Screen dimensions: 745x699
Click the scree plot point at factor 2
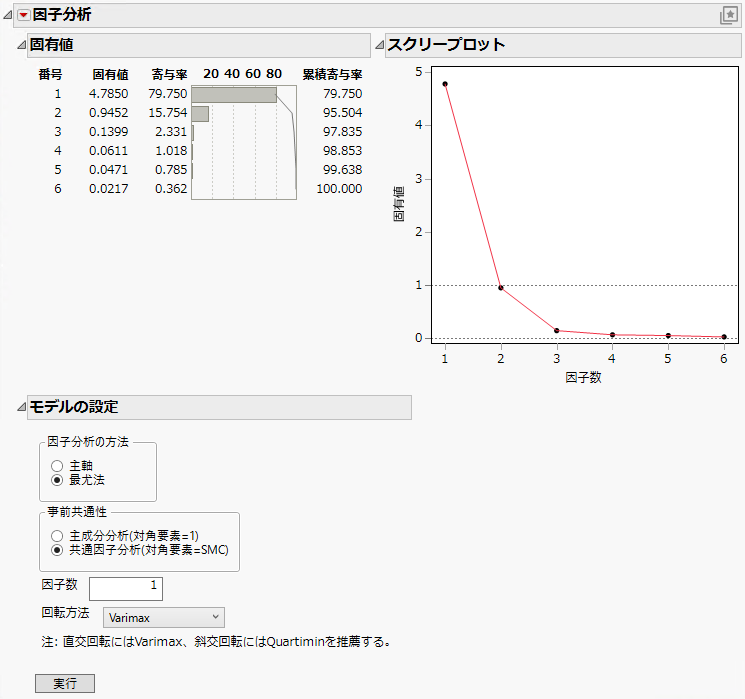tap(501, 288)
